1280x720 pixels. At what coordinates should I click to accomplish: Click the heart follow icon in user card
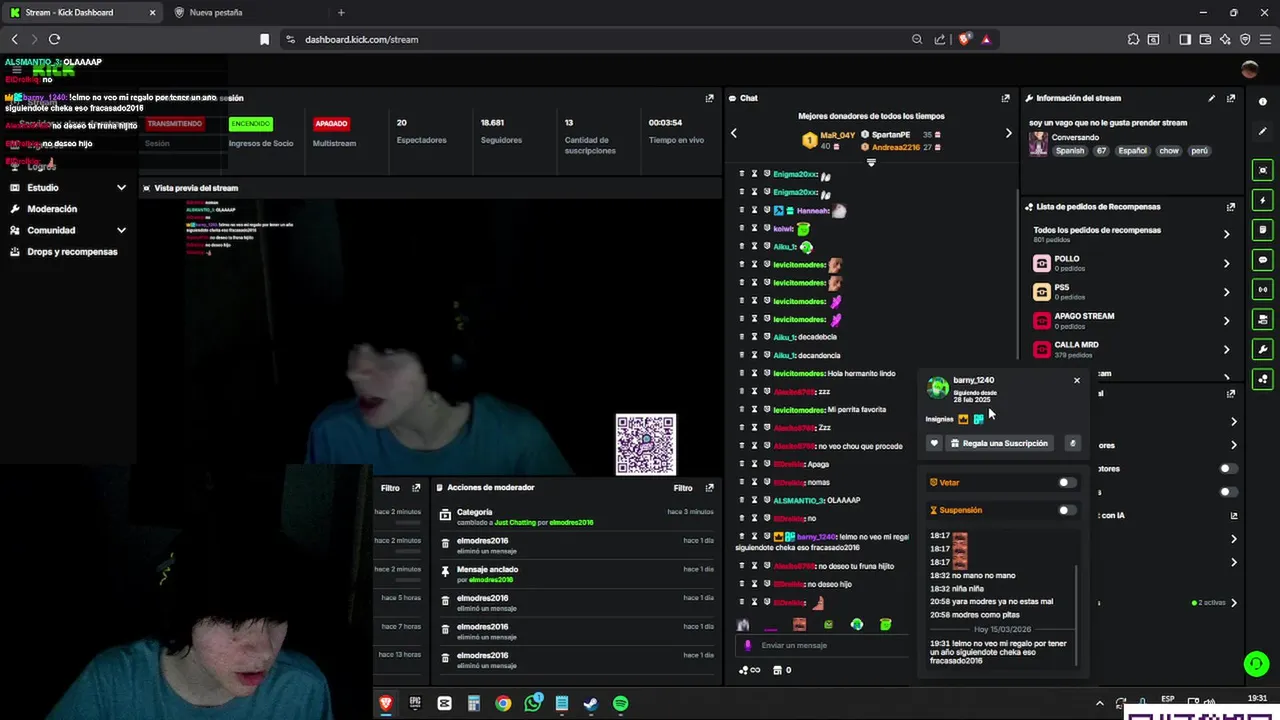coord(934,443)
